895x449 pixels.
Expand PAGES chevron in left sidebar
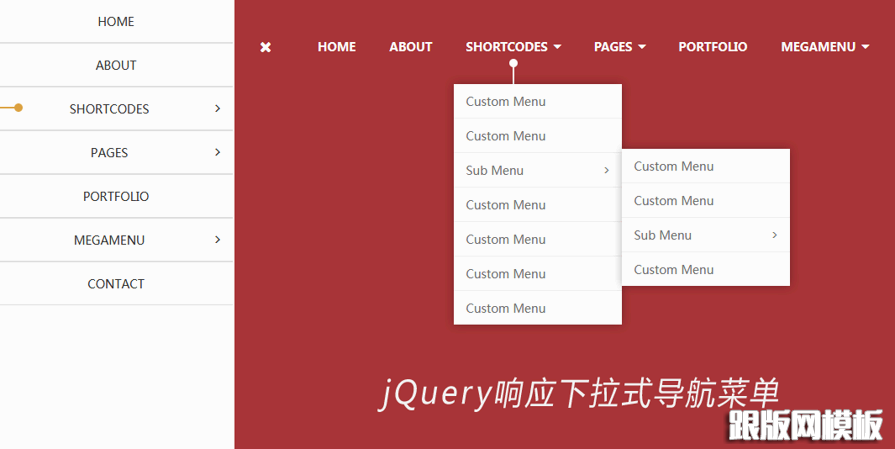[x=217, y=152]
